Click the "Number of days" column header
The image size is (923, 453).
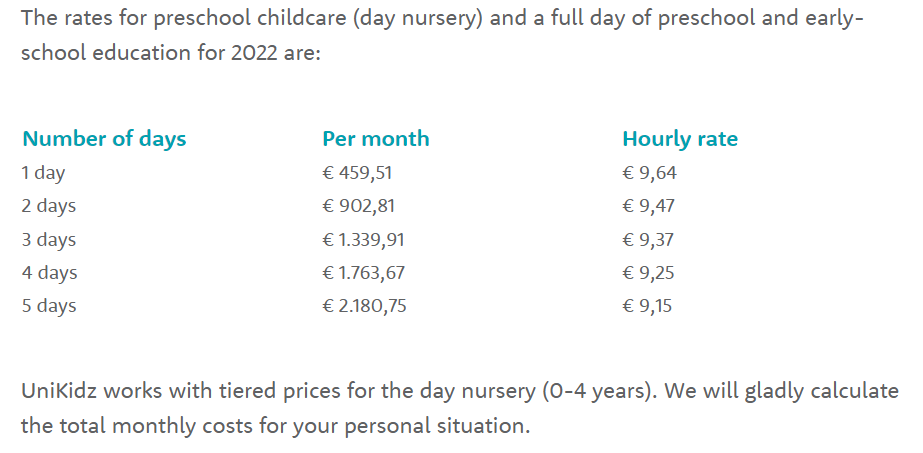tap(104, 139)
